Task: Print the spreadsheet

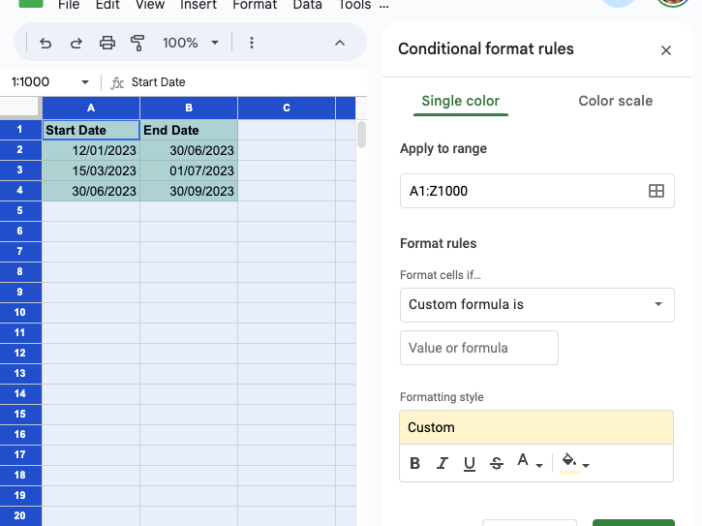Action: coord(107,43)
